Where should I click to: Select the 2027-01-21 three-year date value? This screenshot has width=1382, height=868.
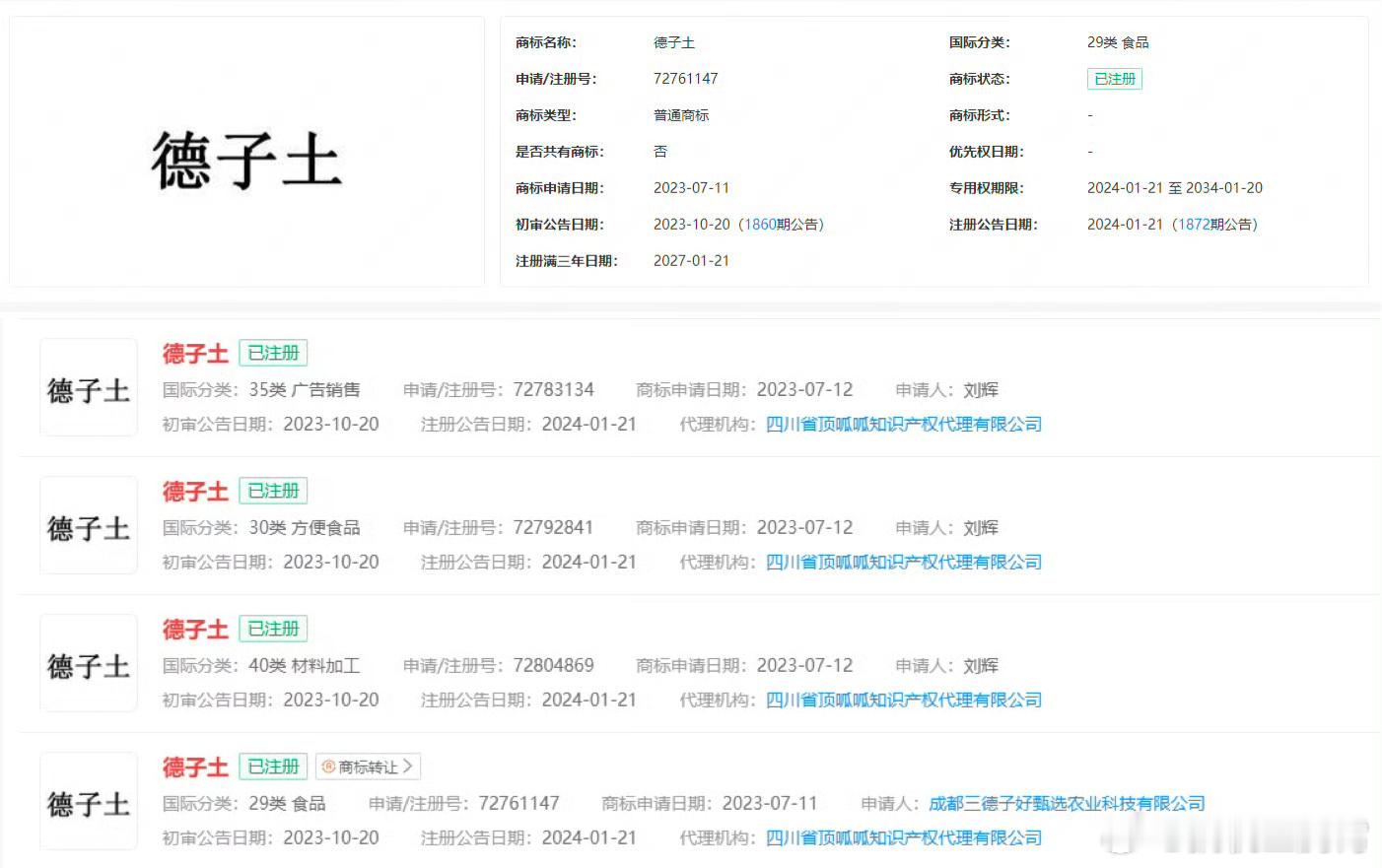pyautogui.click(x=691, y=261)
